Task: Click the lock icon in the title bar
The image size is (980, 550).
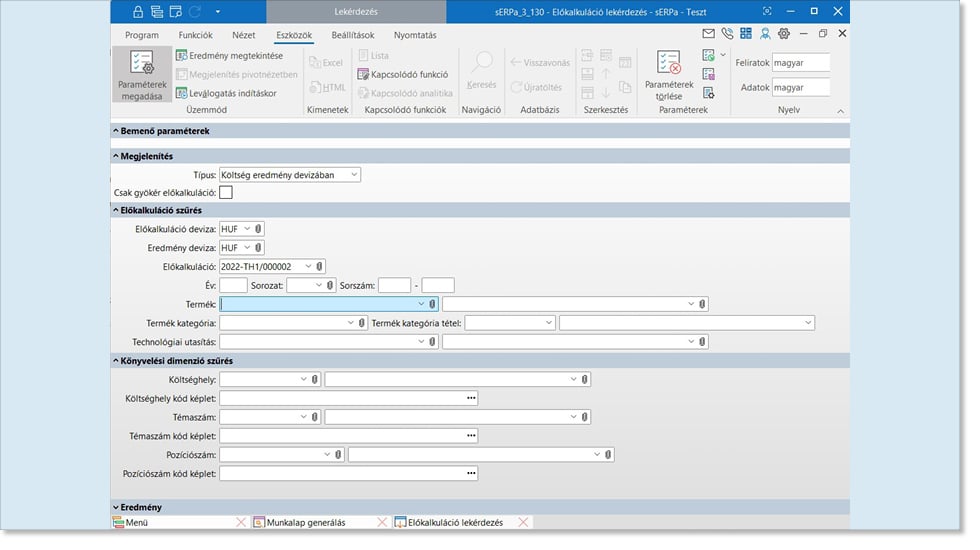Action: click(138, 11)
